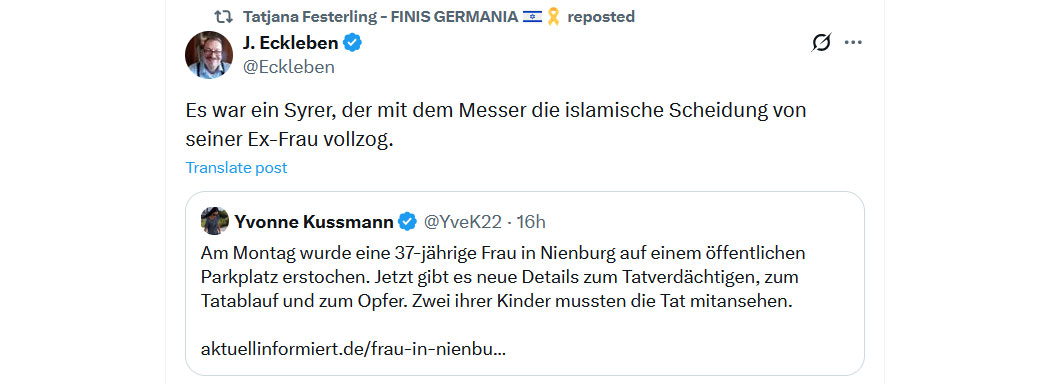Open quoted post about Nienburg Parkplatz
Screen dimensions: 1050x384
[x=525, y=283]
